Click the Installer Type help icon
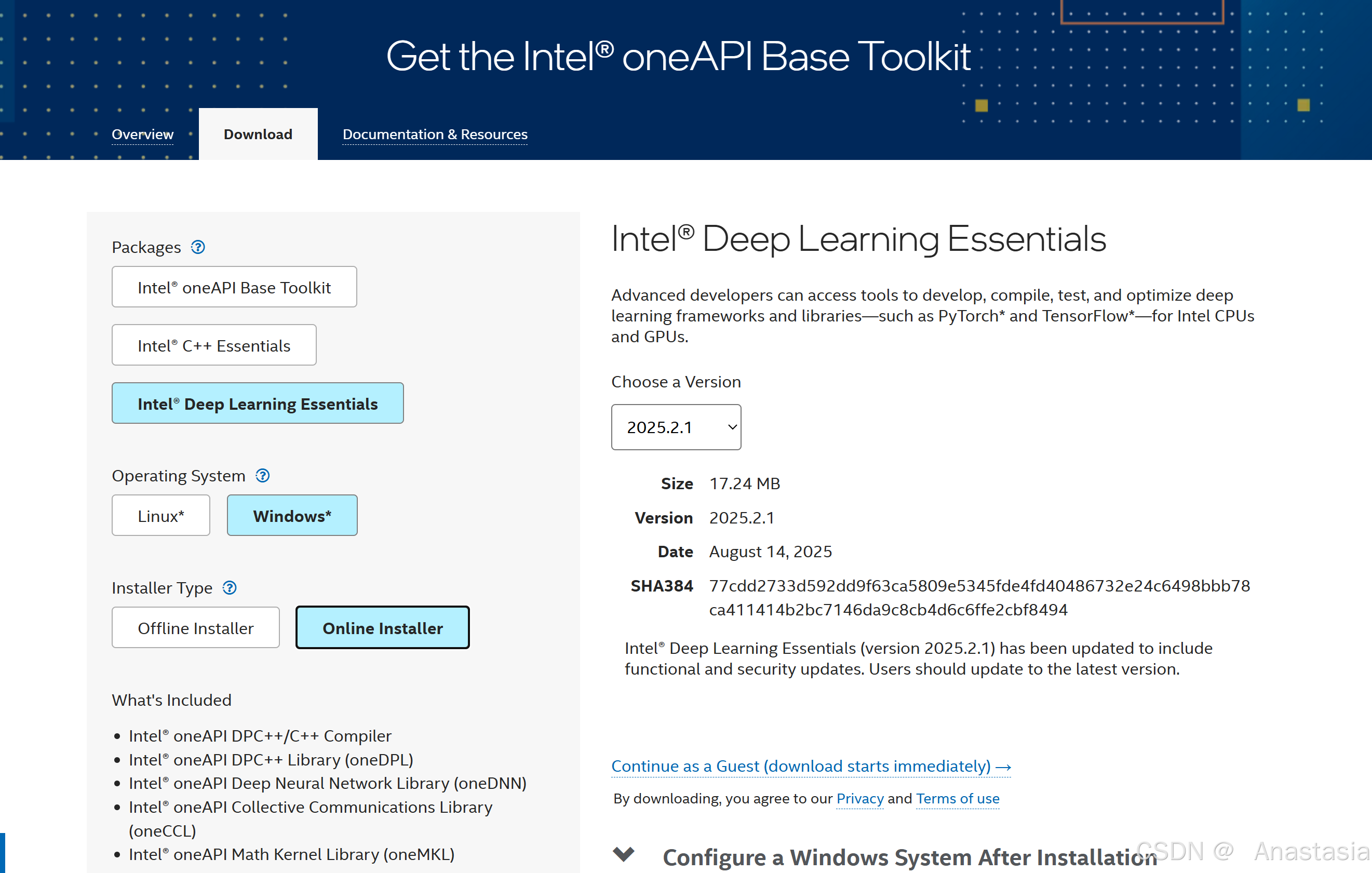 click(229, 587)
